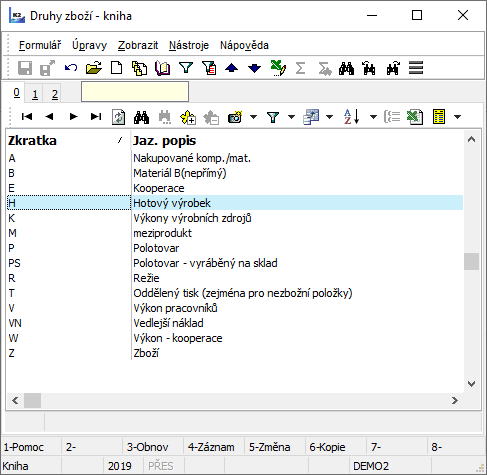Open the camera icon dropdown arrow
Screen dimensions: 487x475
coord(254,117)
